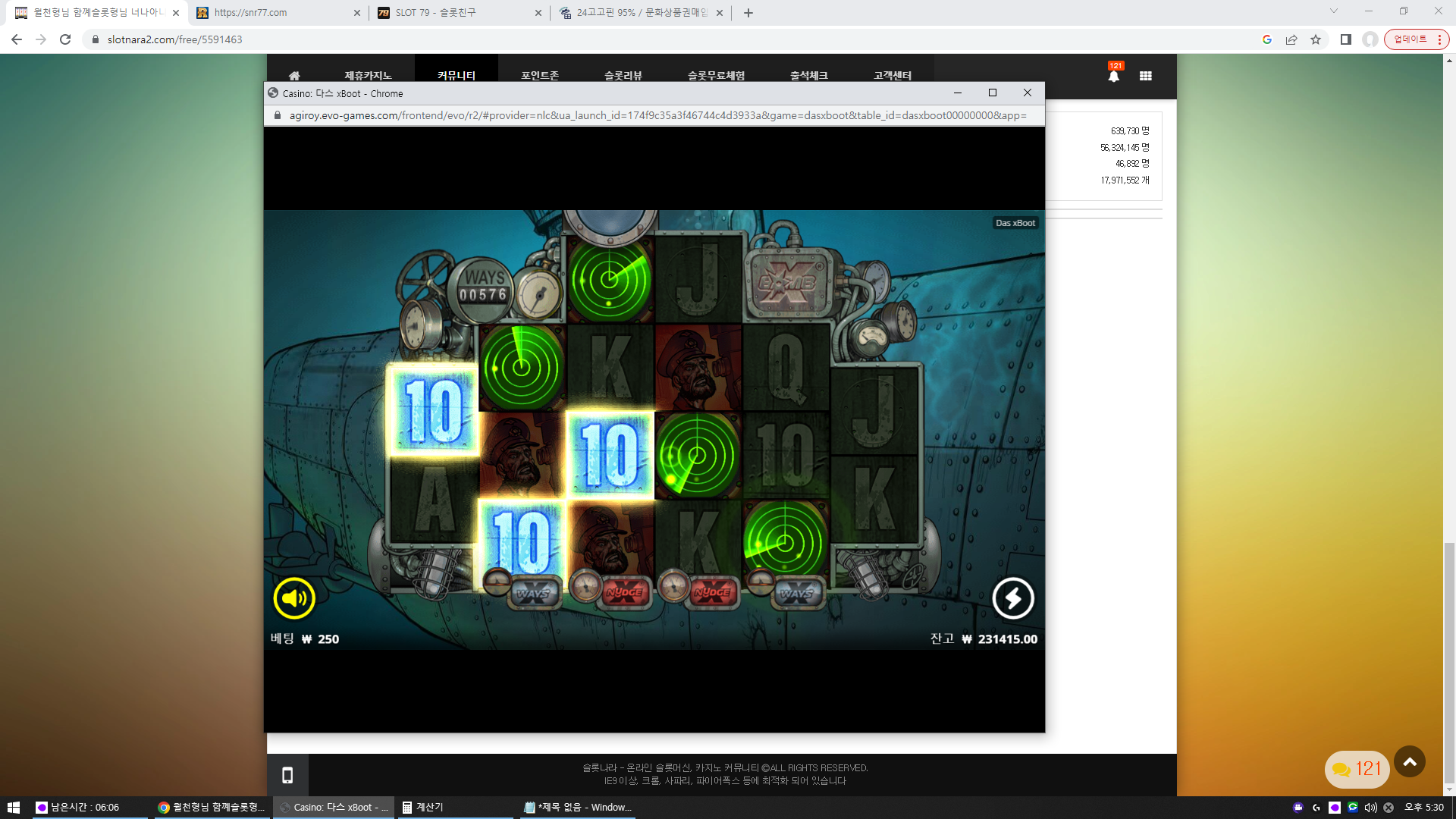
Task: Click the taskbar clock showing 오후 5:30
Action: (x=1424, y=808)
